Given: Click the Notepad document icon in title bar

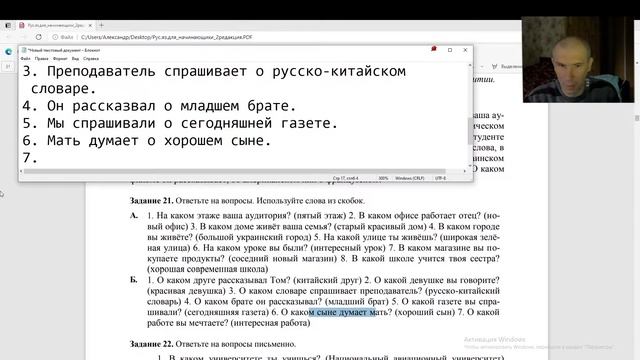Looking at the screenshot, I should coord(24,50).
